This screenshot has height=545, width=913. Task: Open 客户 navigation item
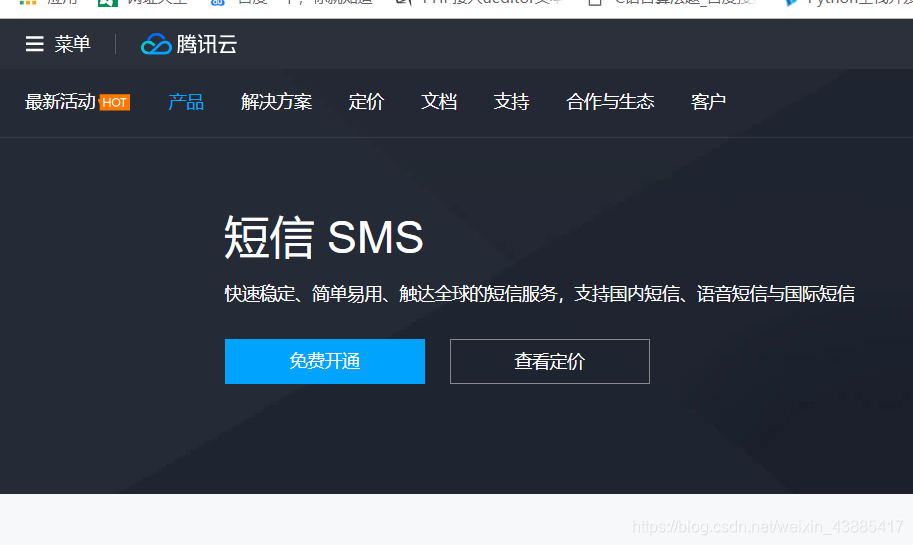pos(708,102)
